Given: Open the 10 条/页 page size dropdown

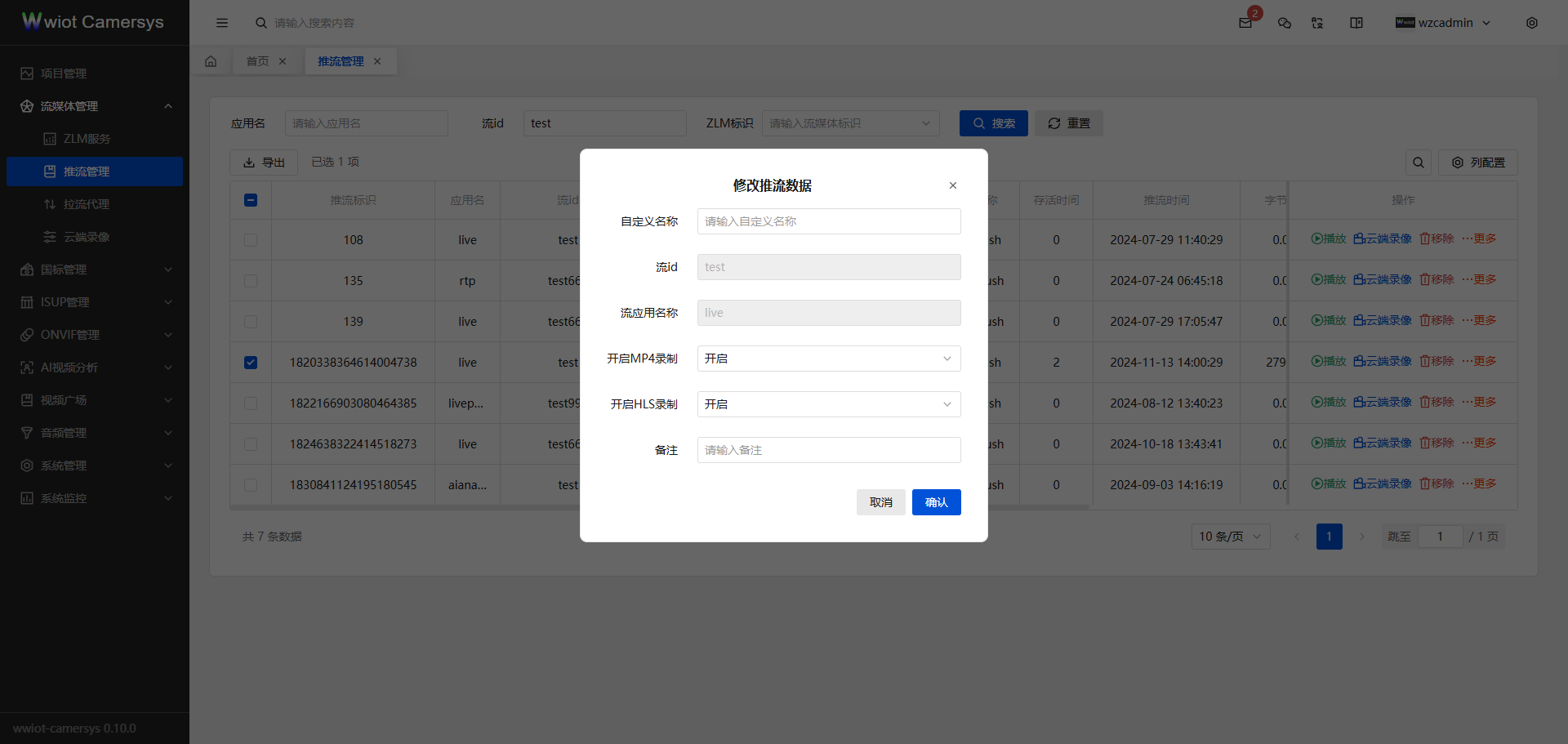Looking at the screenshot, I should pos(1230,537).
